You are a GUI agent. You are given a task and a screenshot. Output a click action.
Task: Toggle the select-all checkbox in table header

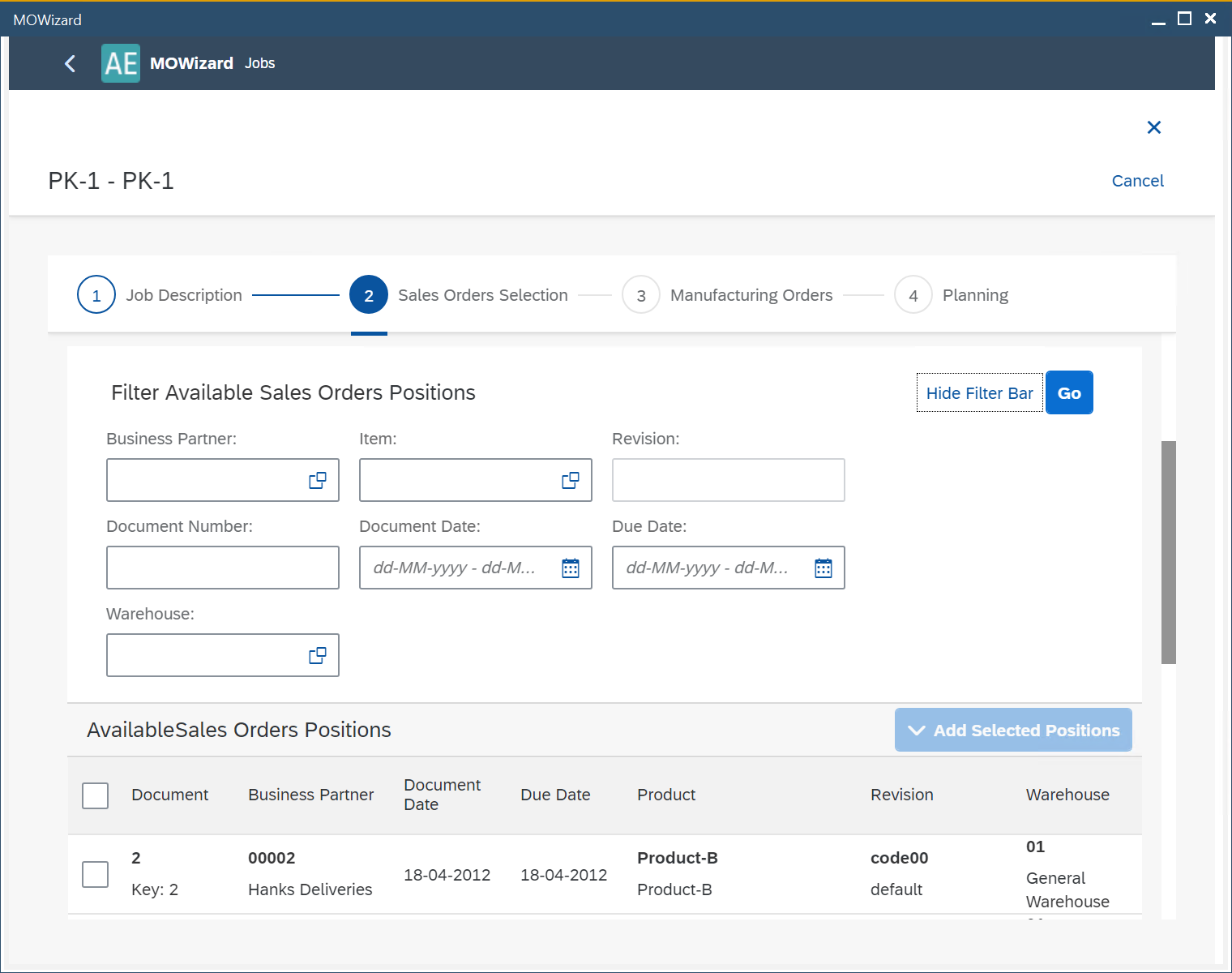[96, 795]
